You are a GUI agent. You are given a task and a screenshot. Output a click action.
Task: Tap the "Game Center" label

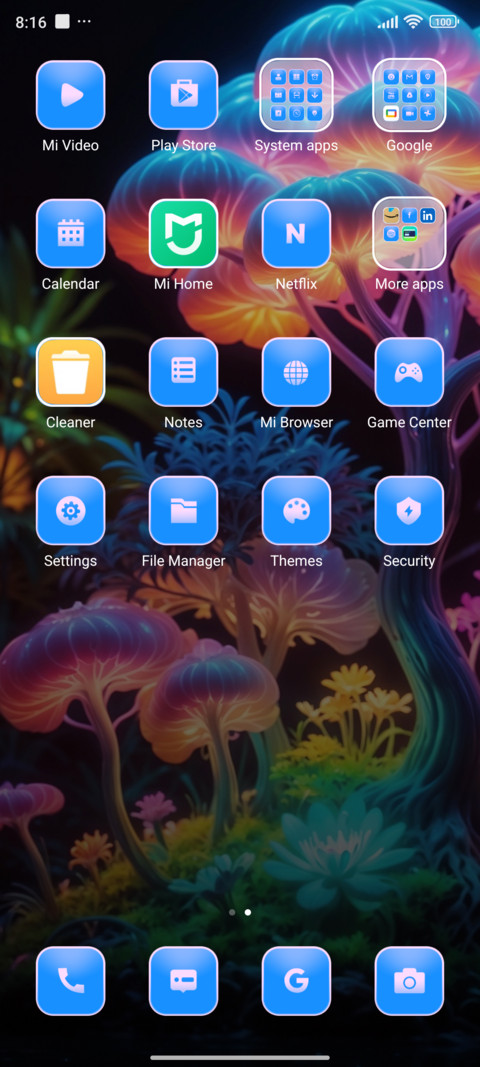click(x=409, y=423)
